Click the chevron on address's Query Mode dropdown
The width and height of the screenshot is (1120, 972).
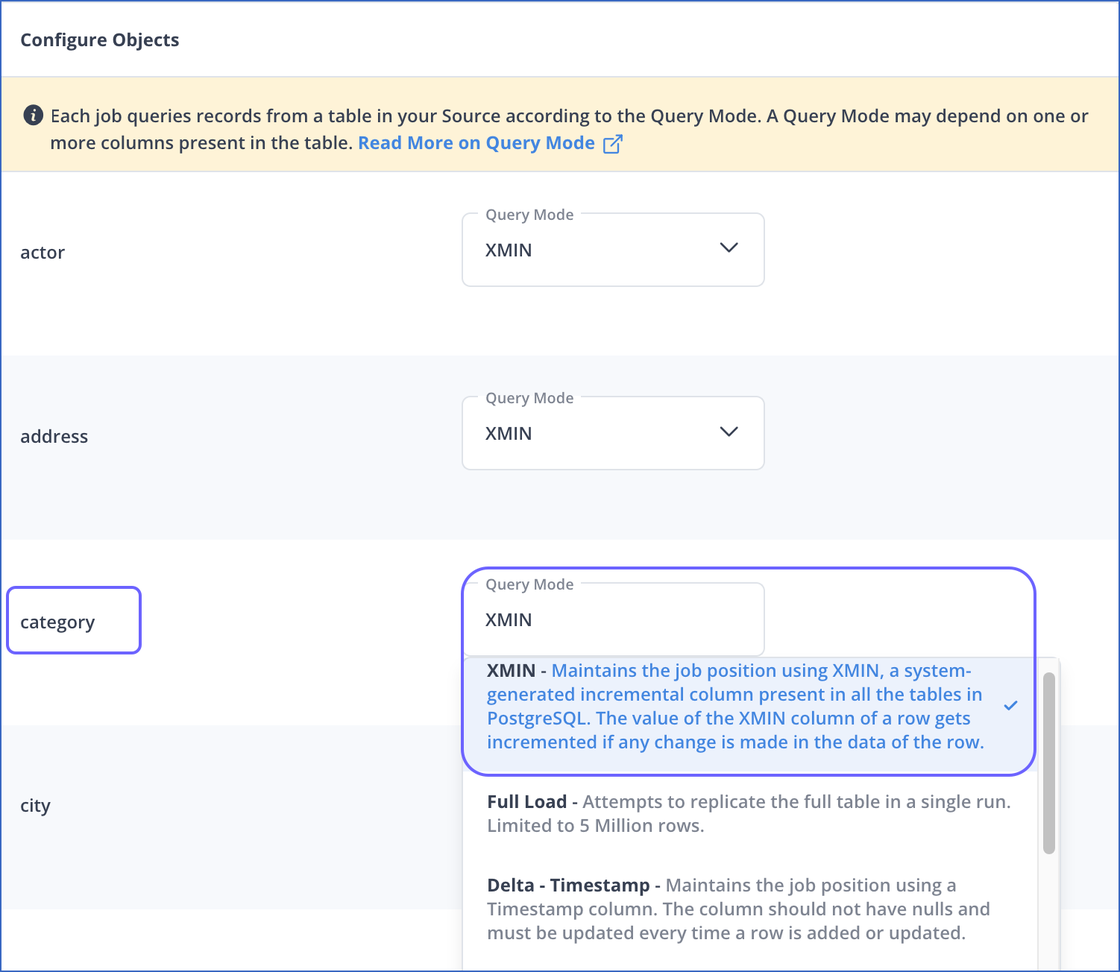point(729,432)
